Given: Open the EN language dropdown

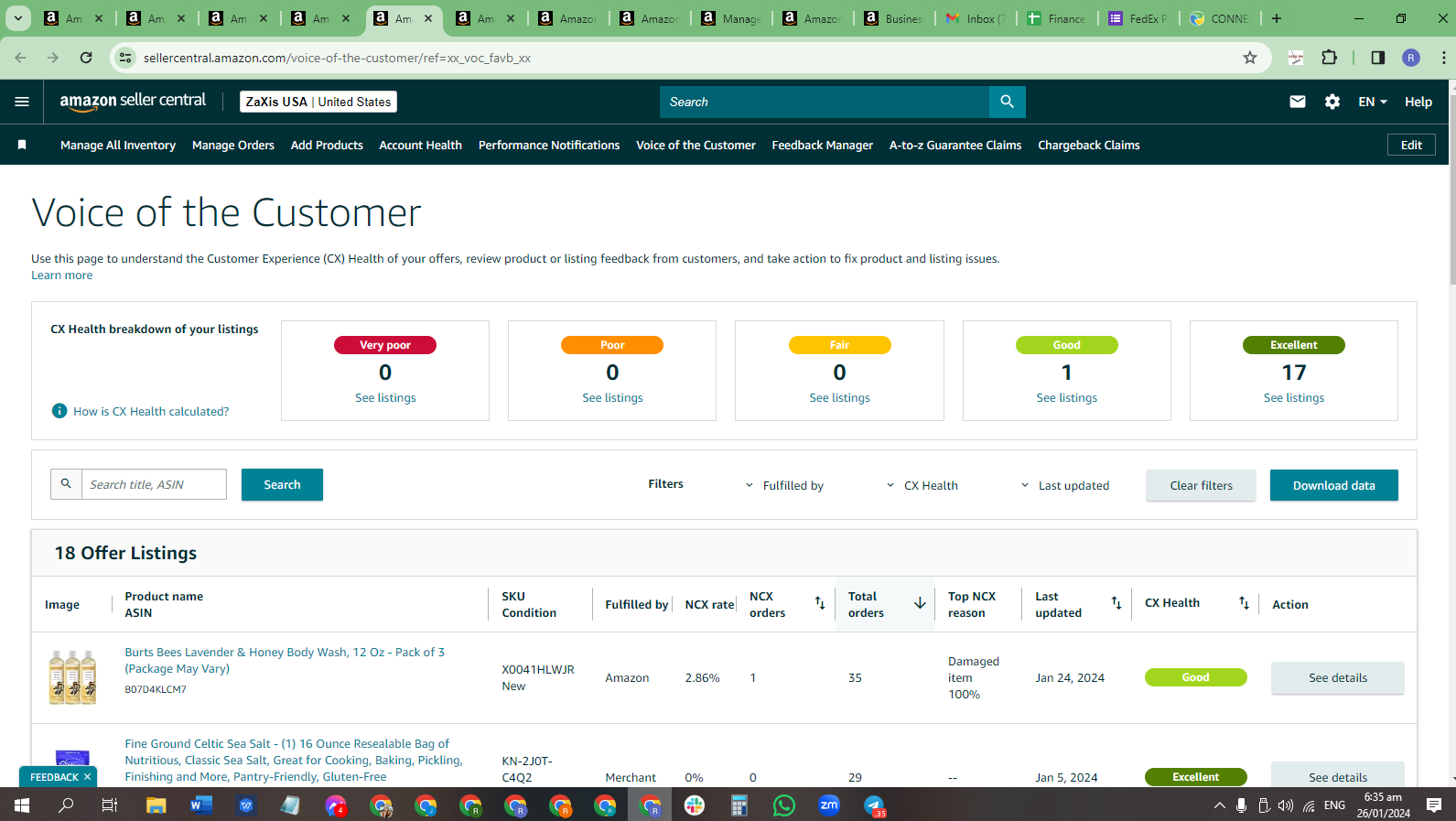Looking at the screenshot, I should click(x=1373, y=102).
